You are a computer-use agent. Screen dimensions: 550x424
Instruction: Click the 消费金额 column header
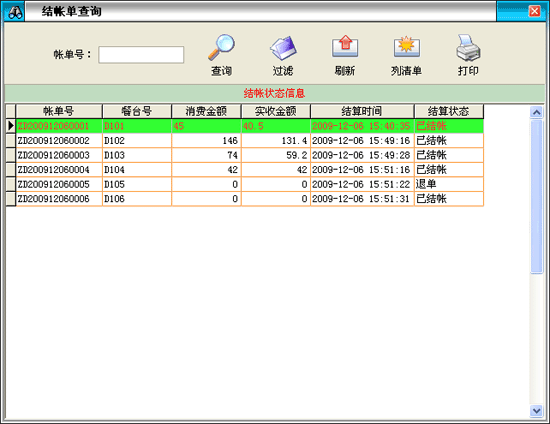(206, 112)
